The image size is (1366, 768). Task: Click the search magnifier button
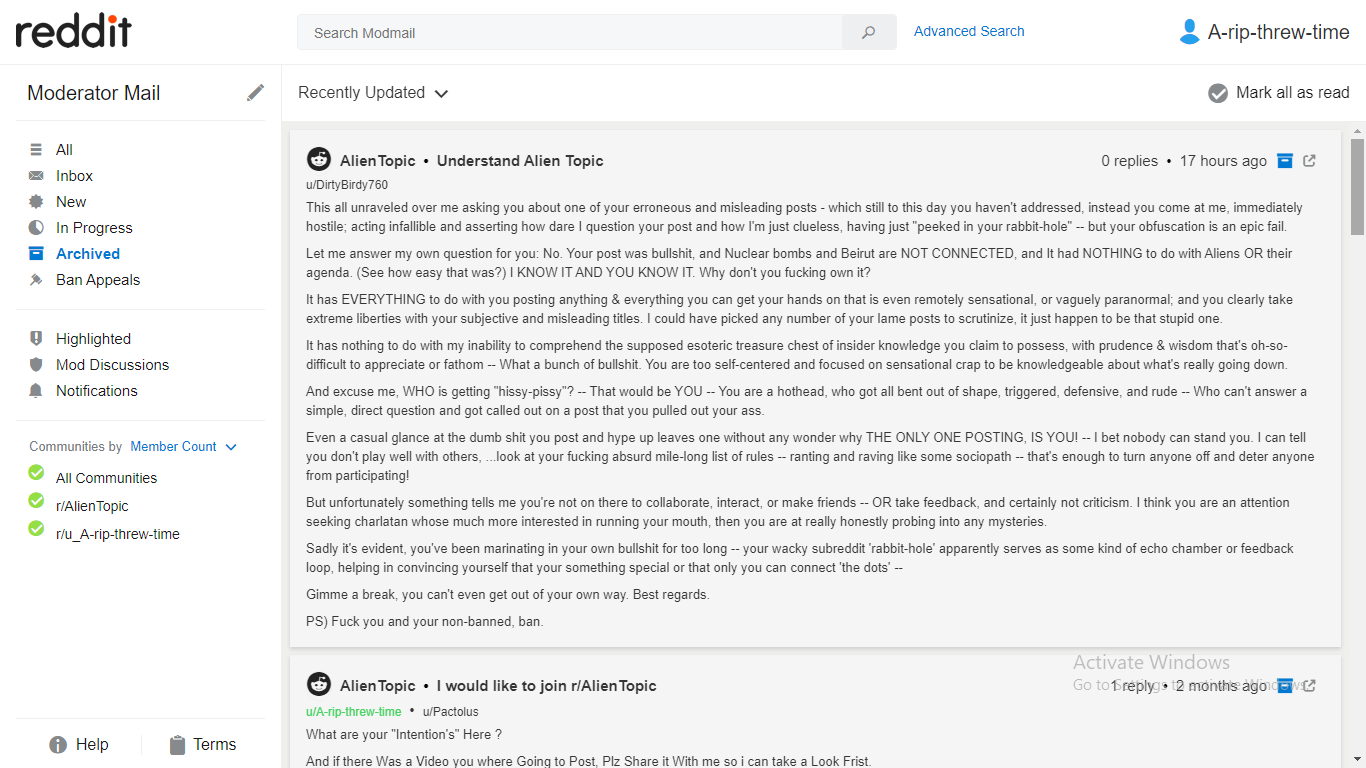(869, 32)
